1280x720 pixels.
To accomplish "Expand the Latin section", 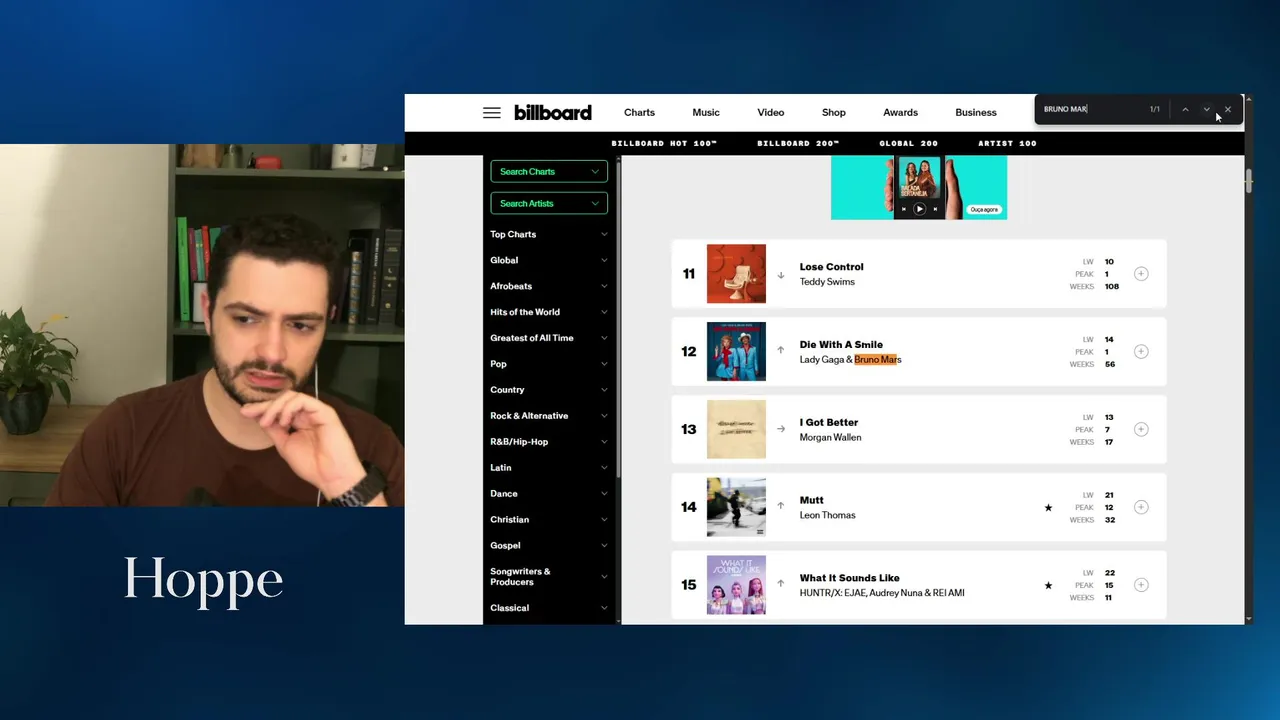I will point(549,468).
